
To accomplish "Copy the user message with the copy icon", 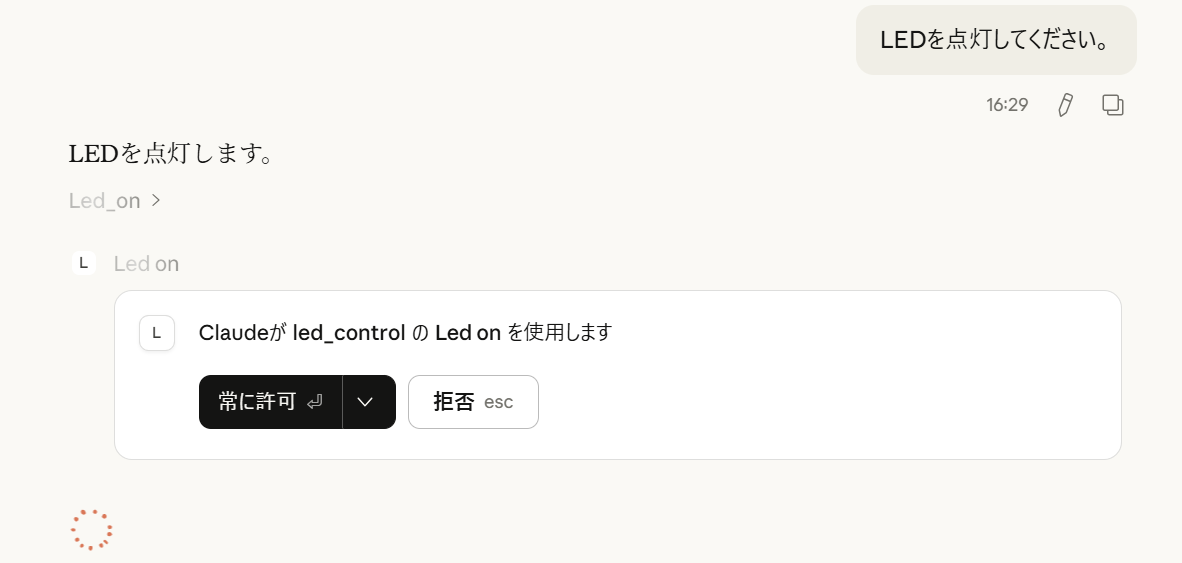I will pos(1113,105).
